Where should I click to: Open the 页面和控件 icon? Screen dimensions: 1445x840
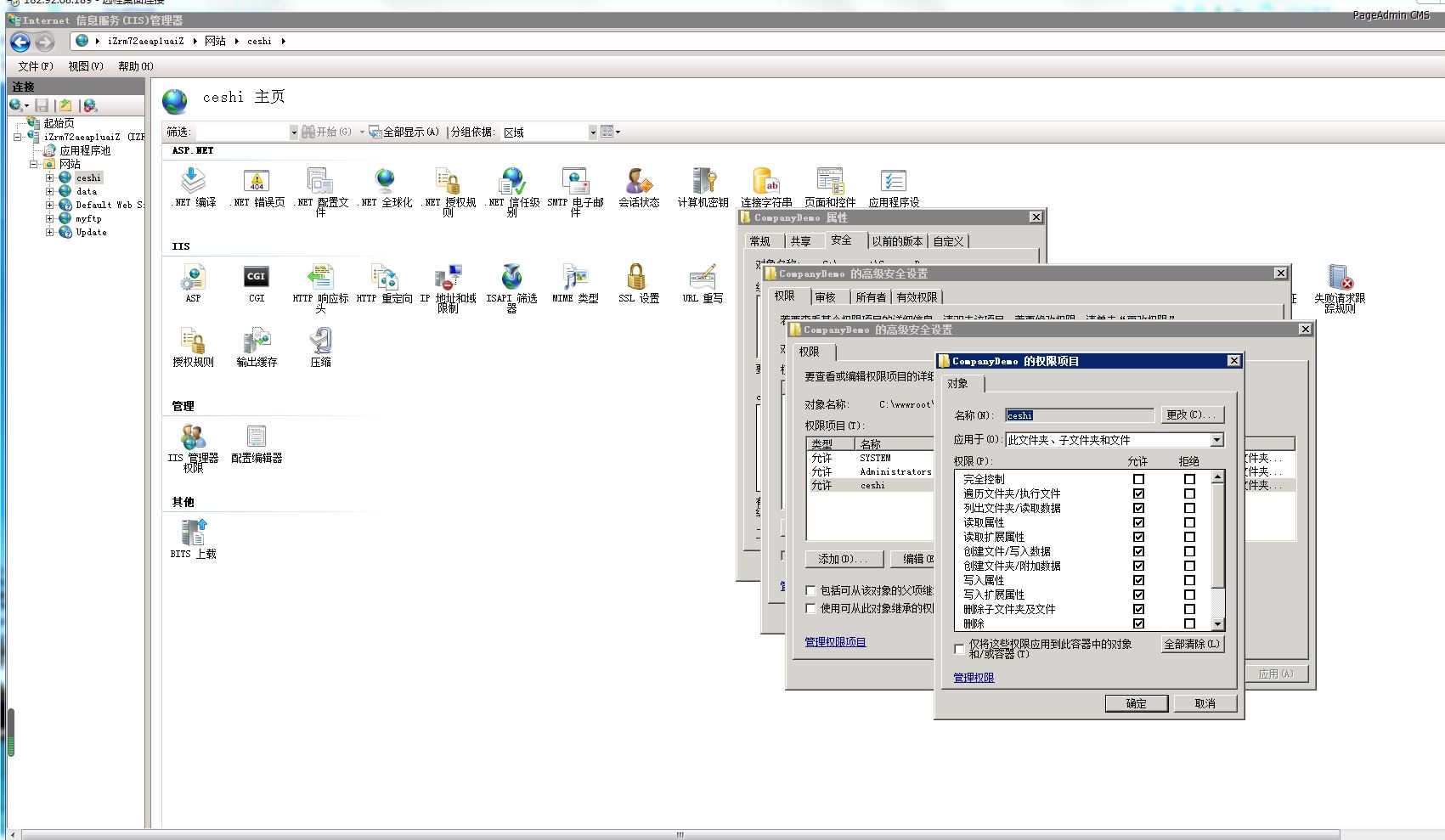tap(830, 181)
